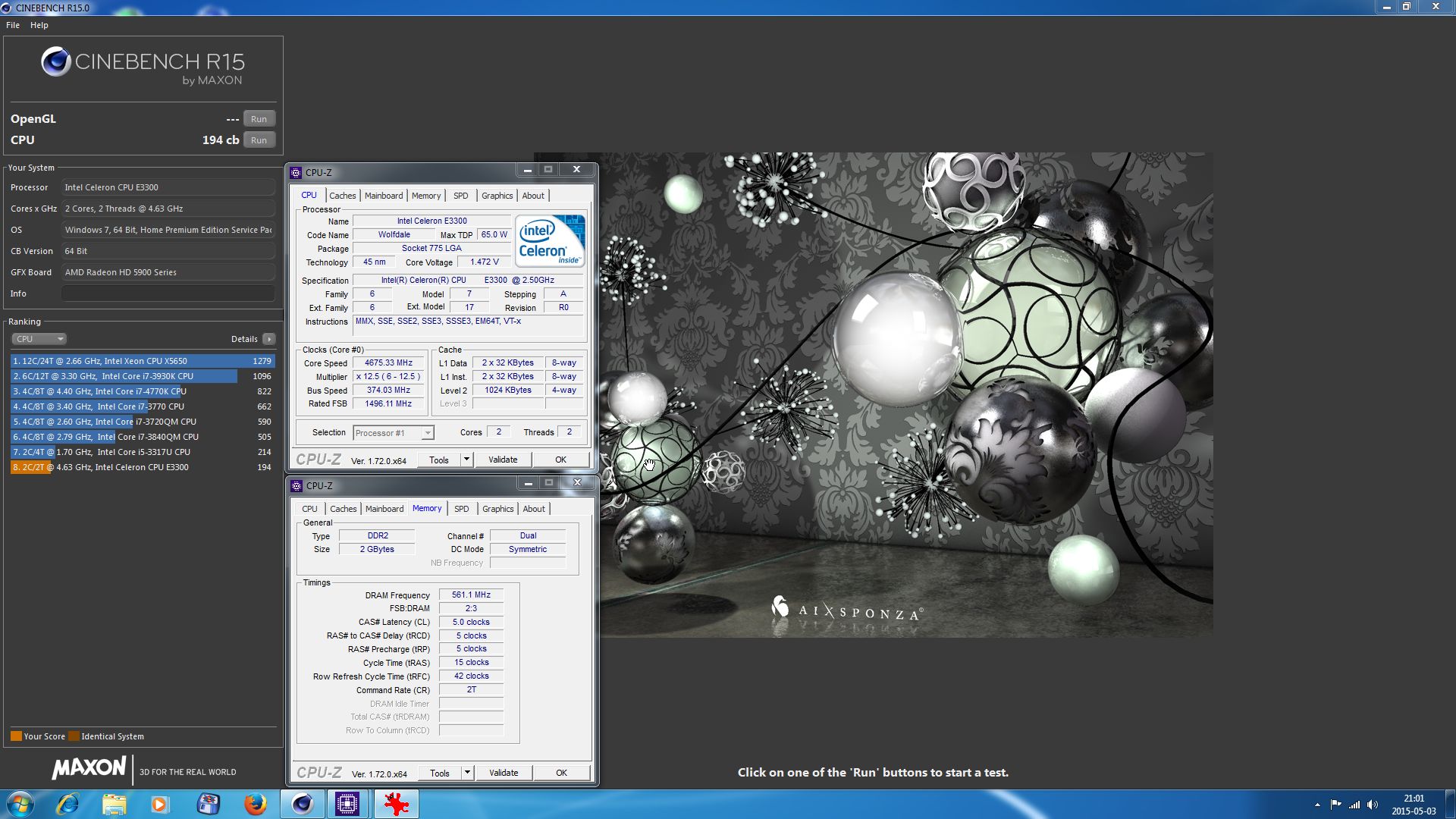This screenshot has width=1456, height=819.
Task: Switch to Graphics tab in upper CPU-Z window
Action: click(497, 196)
